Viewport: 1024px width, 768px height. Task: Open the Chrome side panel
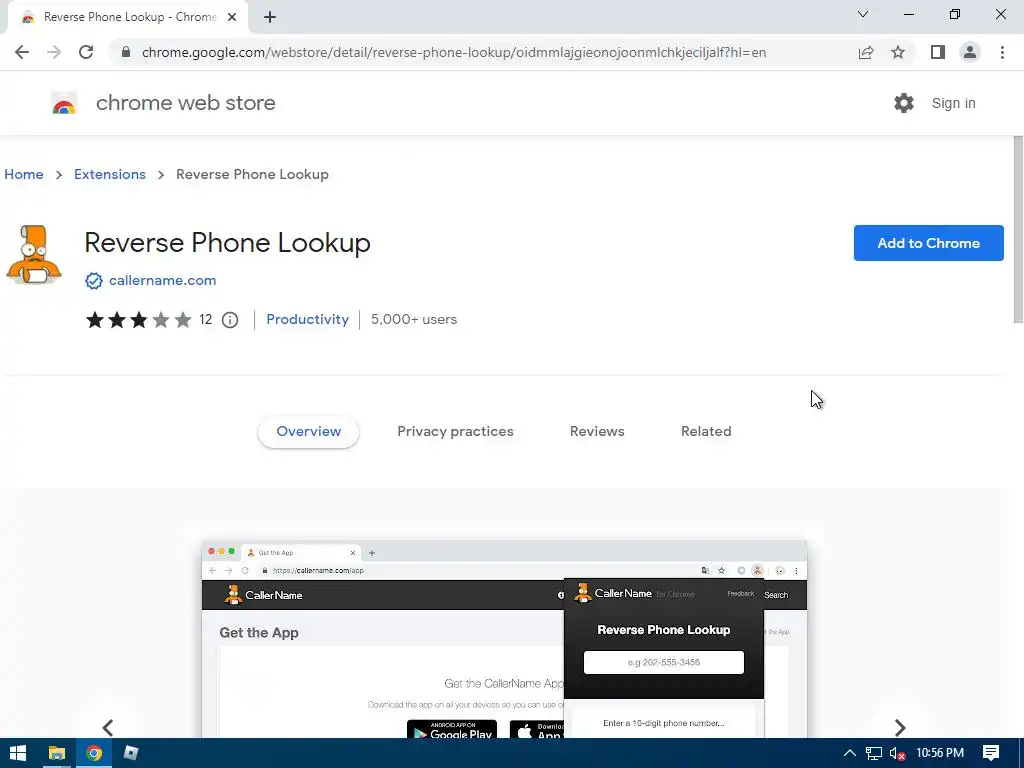(x=938, y=52)
